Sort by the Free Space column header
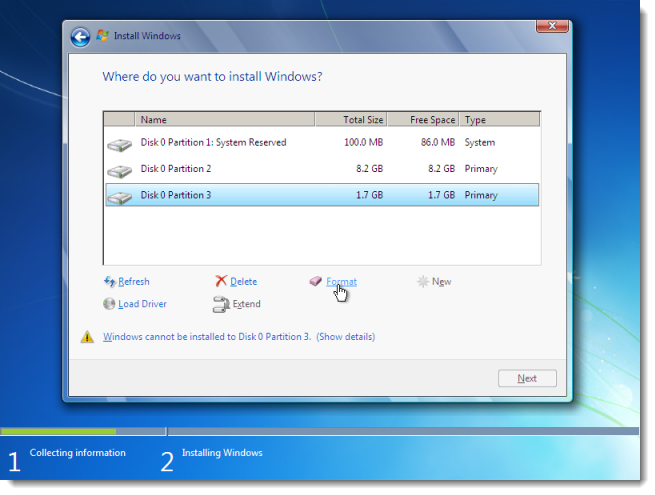This screenshot has height=495, width=655. [423, 119]
